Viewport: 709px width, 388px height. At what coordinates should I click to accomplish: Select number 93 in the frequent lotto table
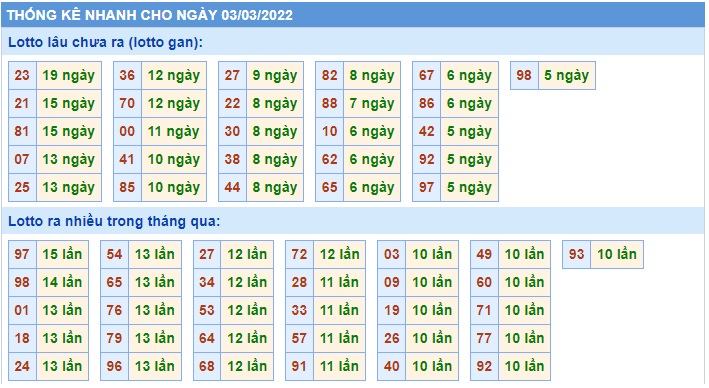point(577,254)
